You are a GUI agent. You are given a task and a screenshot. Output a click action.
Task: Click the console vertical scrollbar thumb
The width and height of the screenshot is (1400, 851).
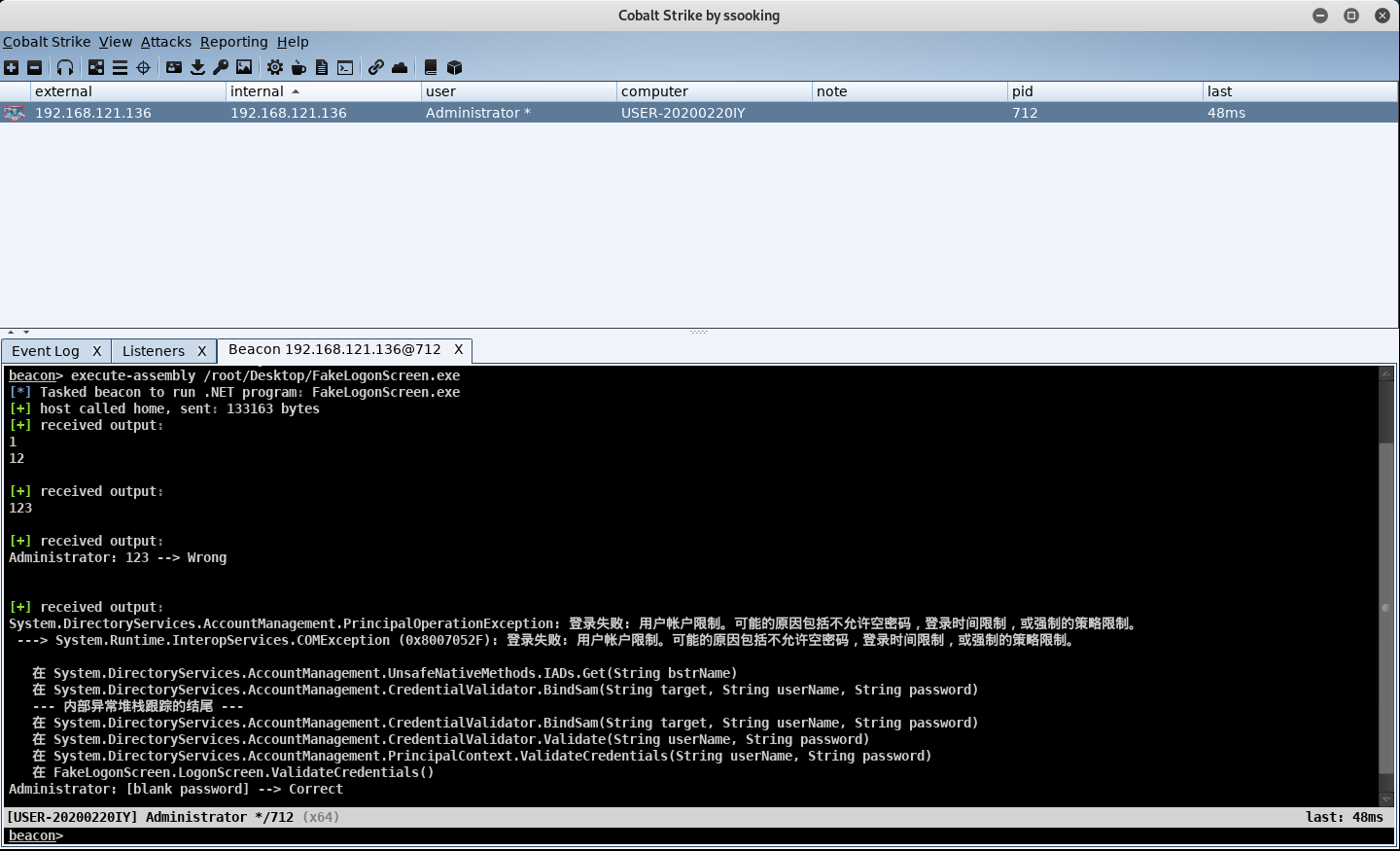(1386, 607)
